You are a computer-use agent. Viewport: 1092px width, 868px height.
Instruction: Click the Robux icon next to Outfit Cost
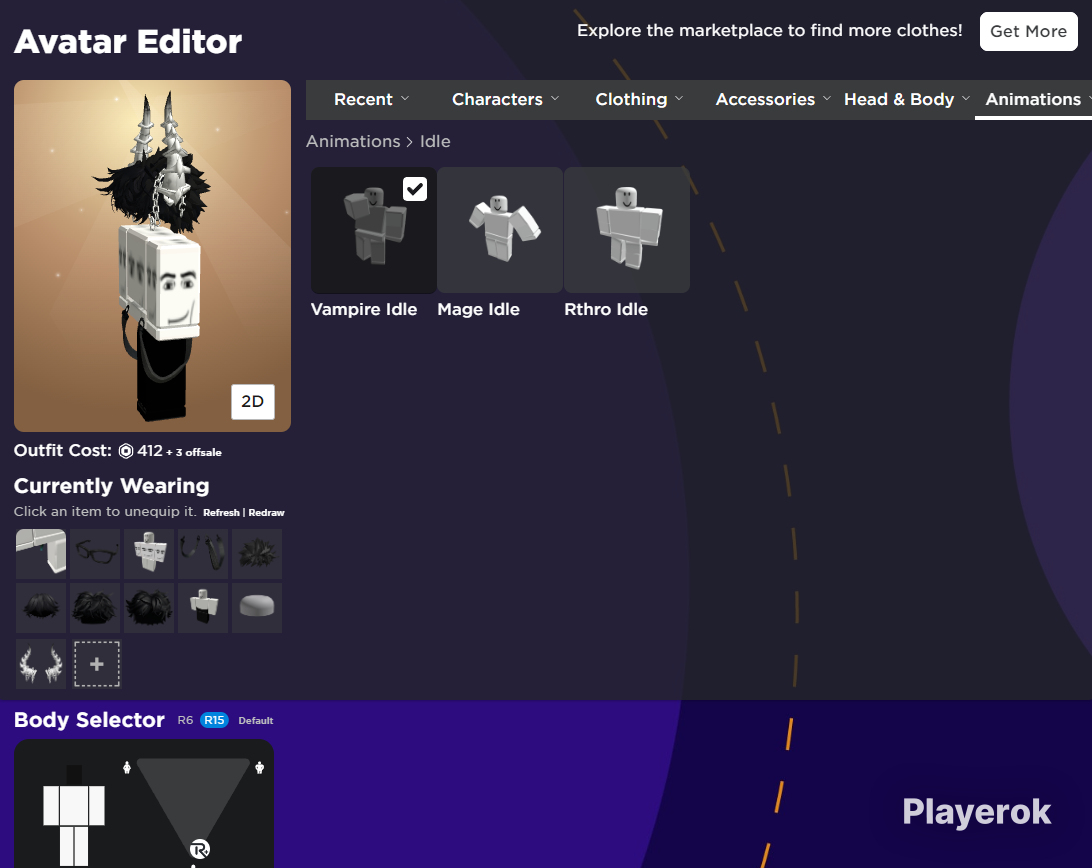126,451
